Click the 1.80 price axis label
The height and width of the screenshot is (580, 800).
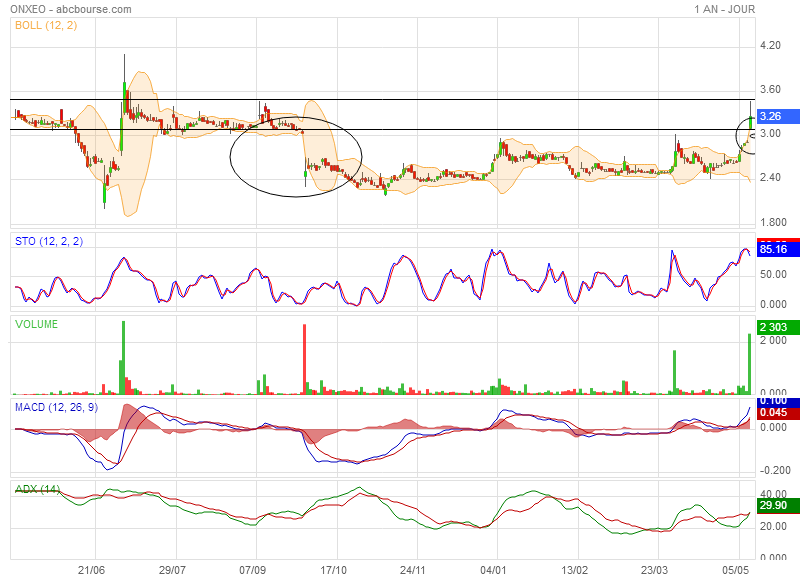770,222
